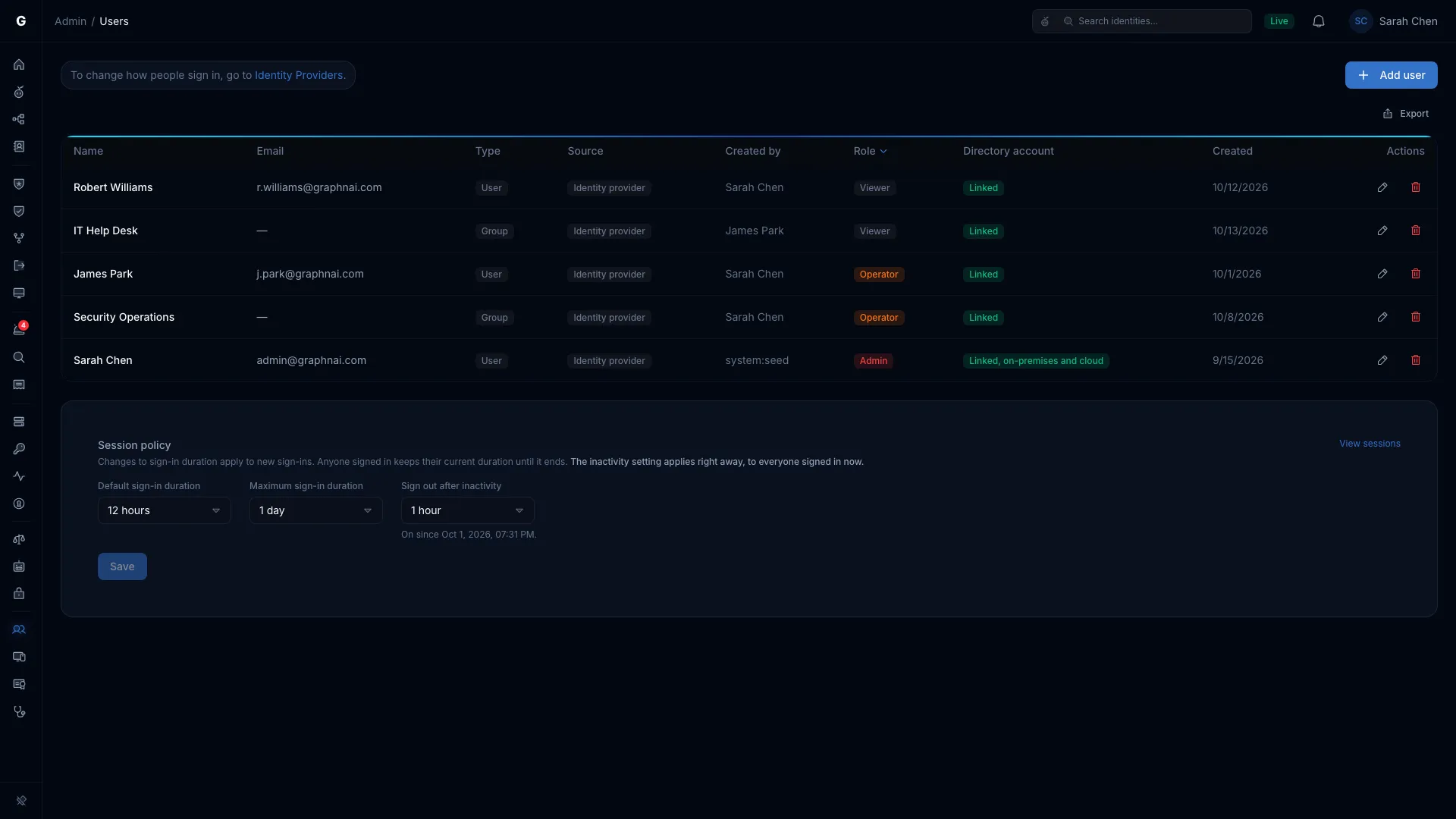This screenshot has height=819, width=1456.
Task: Click the Security Operations name cell
Action: click(124, 317)
